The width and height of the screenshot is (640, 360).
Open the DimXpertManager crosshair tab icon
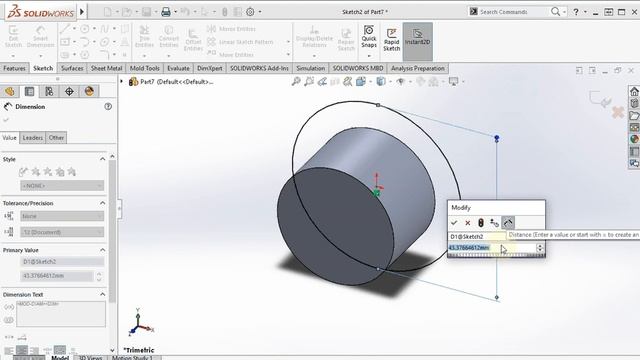pos(69,91)
